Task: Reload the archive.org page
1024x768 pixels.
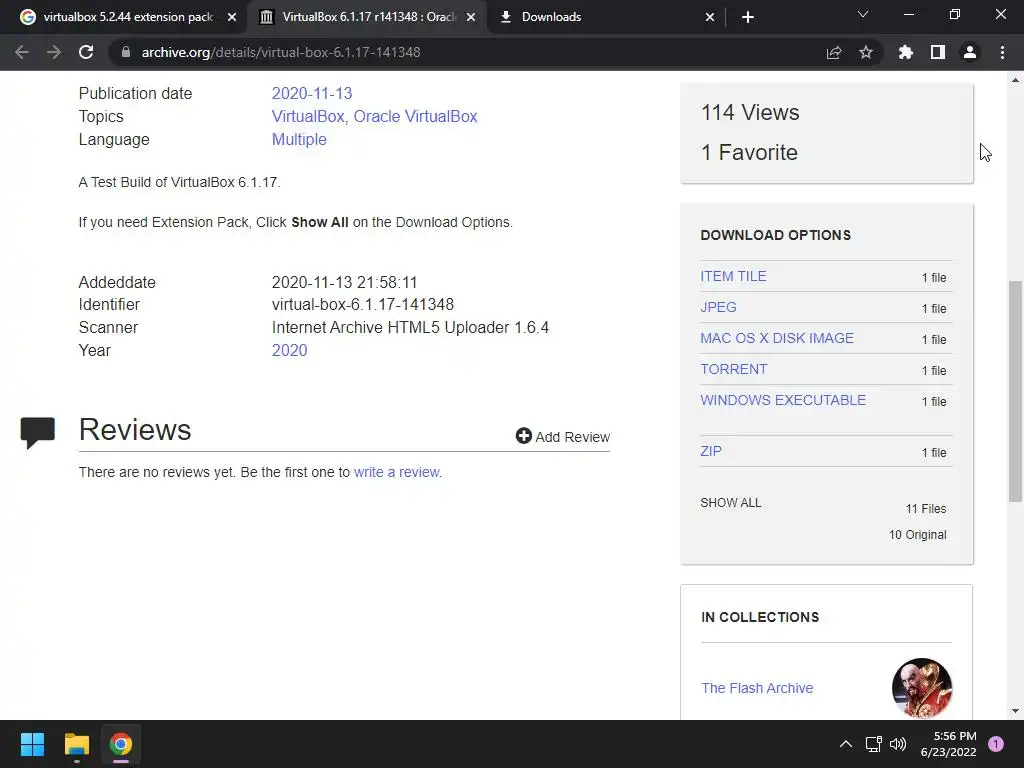Action: 86,52
